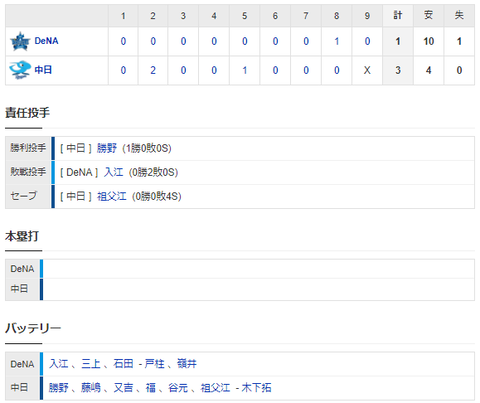Viewport: 480px width, 403px height.
Task: Open losing pitcher 入江 link in 責任投手
Action: point(113,172)
